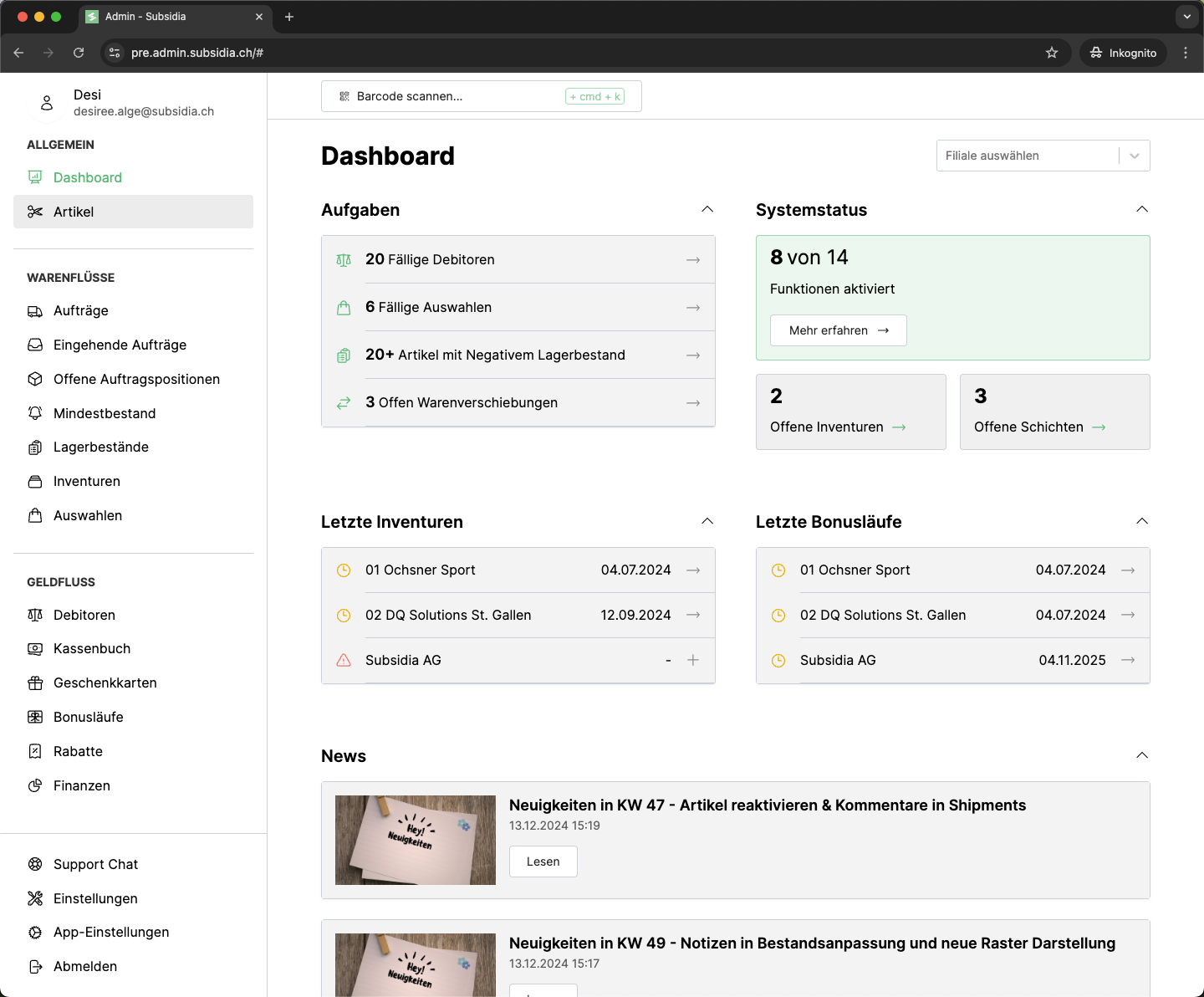1204x997 pixels.
Task: Click the scissors icon next to Artikel
Action: tap(35, 212)
